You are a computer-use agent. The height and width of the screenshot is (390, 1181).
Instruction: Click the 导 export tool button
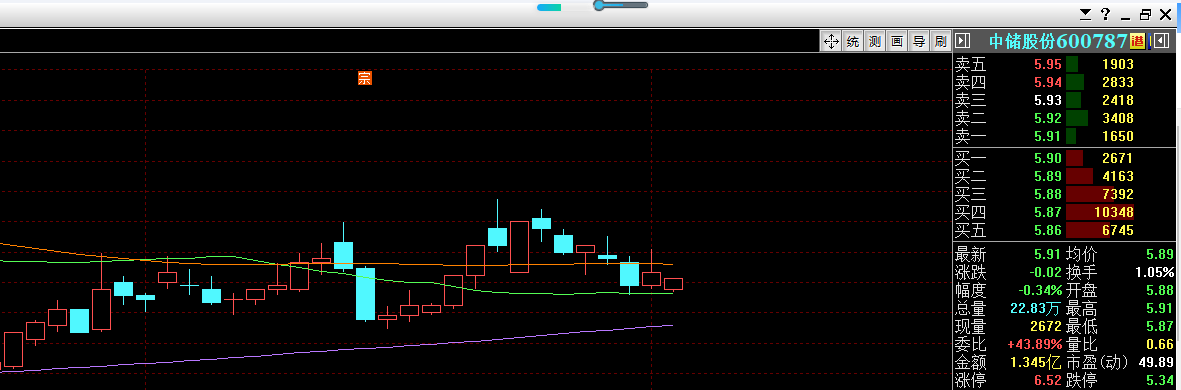[x=918, y=41]
